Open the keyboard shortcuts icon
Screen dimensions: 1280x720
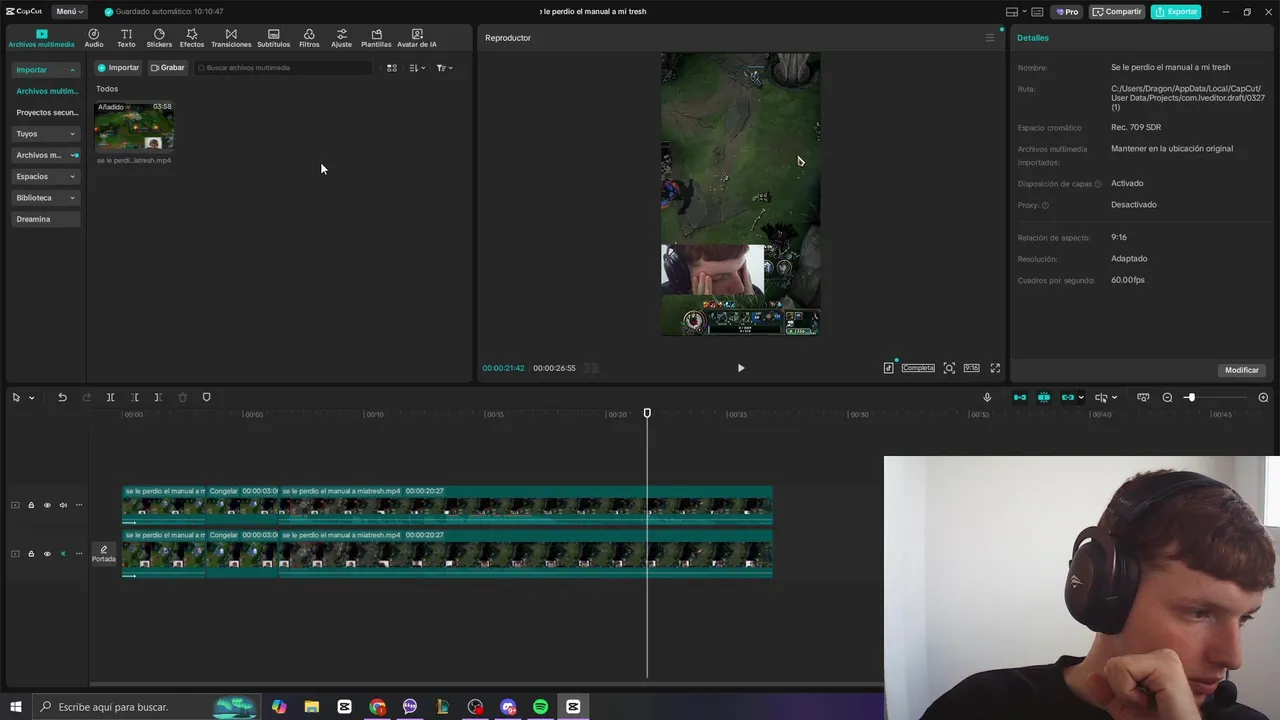click(1037, 12)
